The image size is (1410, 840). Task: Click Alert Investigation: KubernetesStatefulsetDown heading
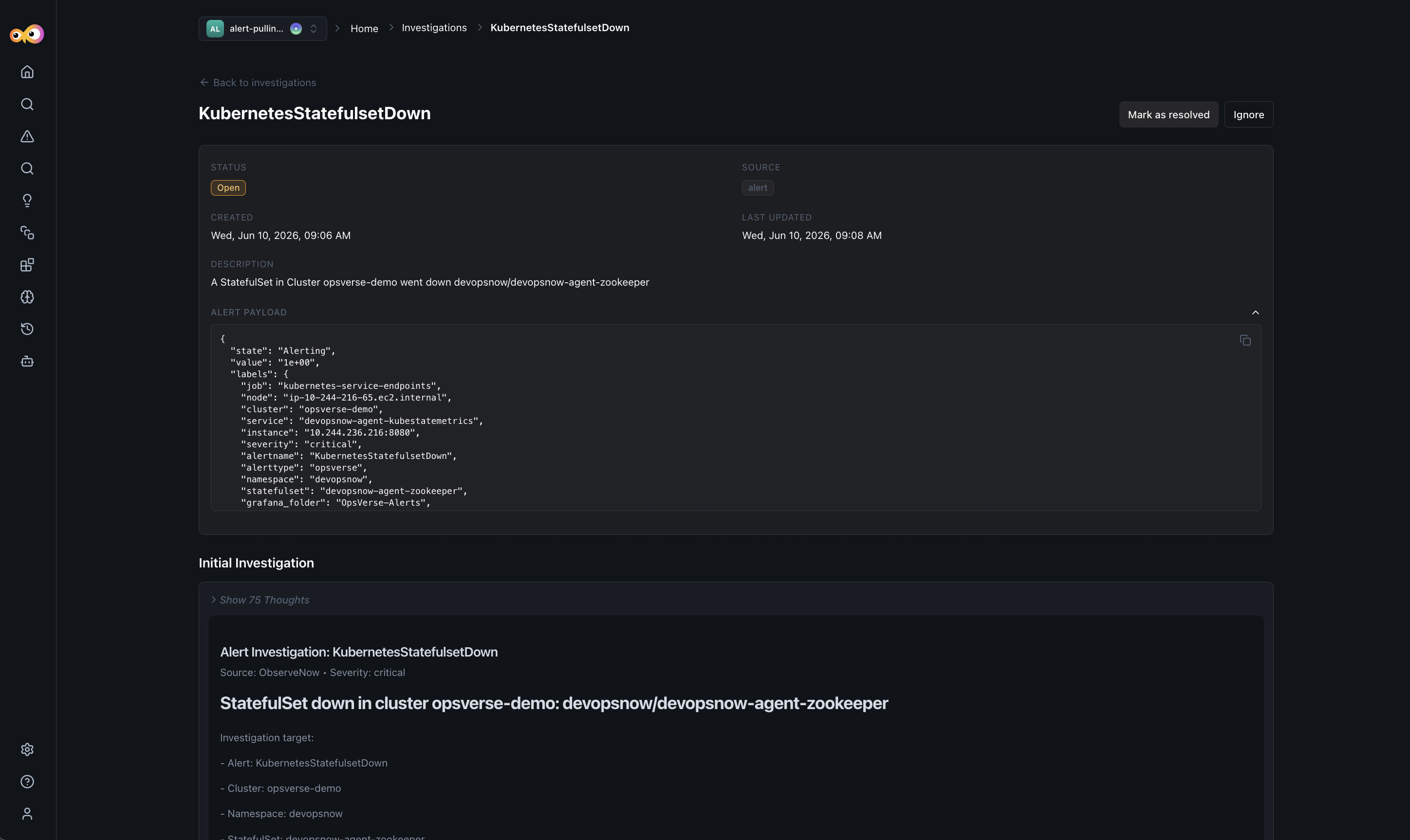359,652
